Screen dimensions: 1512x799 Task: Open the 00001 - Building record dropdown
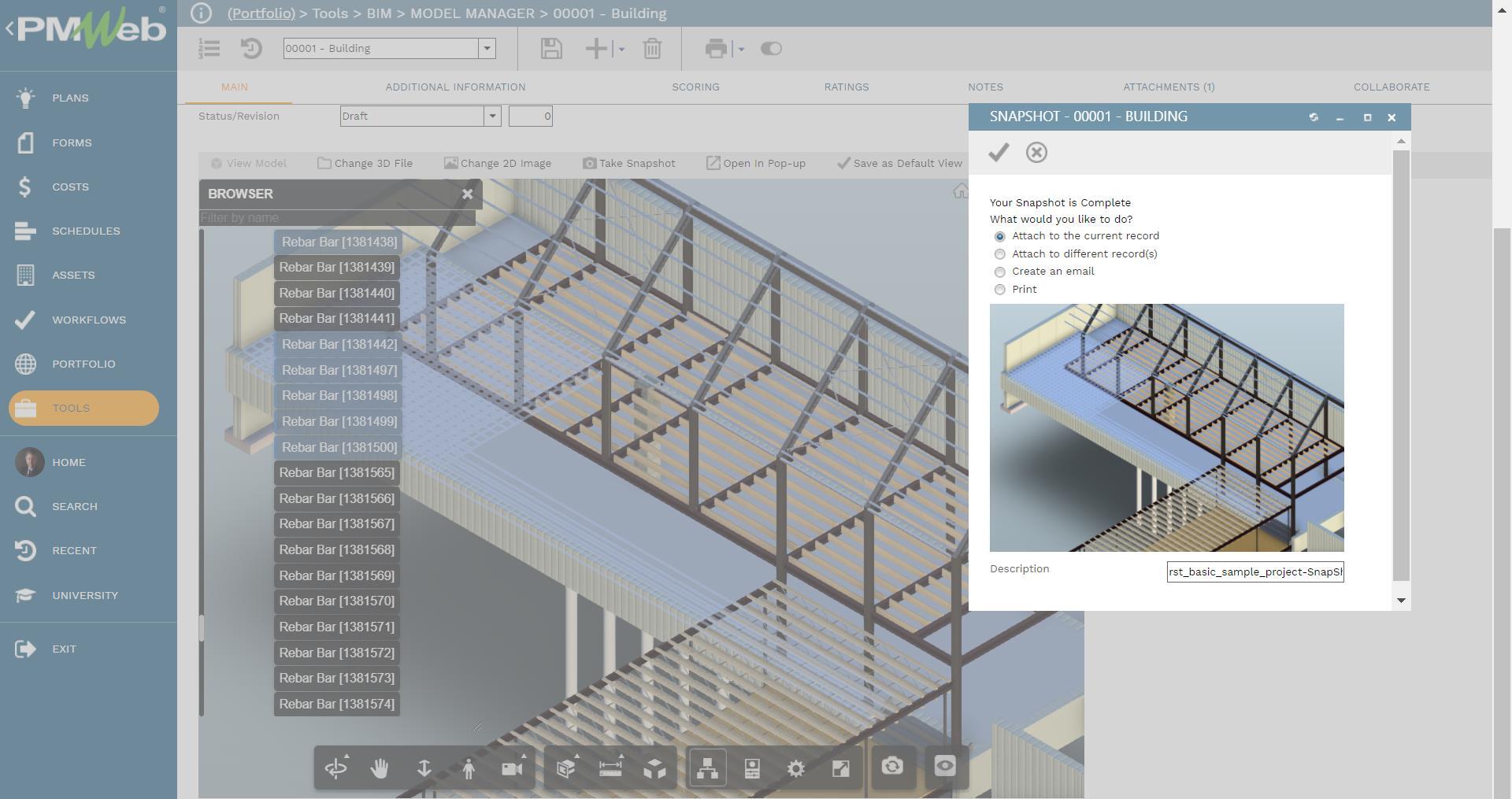tap(487, 49)
